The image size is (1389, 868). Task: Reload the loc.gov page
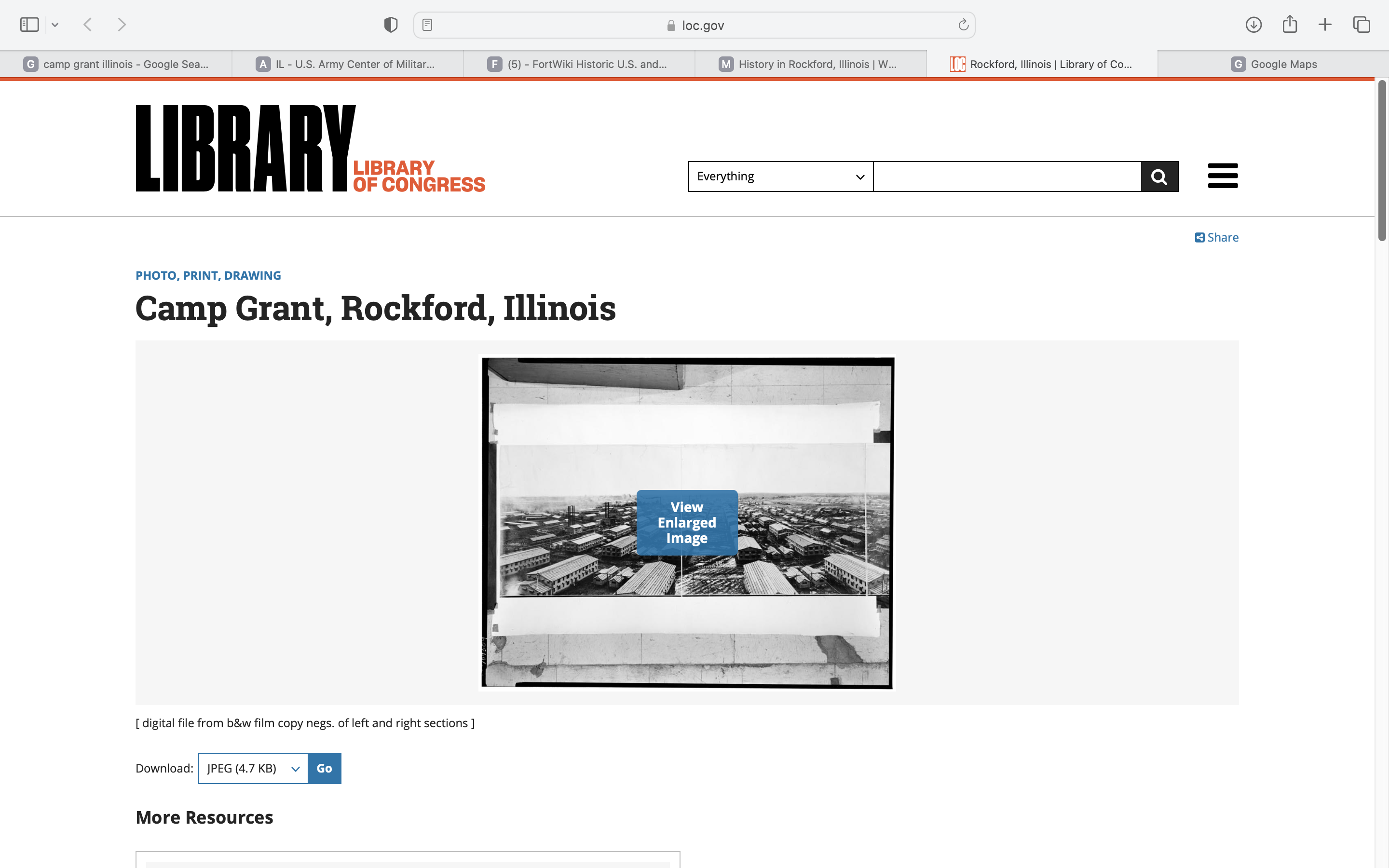click(963, 25)
